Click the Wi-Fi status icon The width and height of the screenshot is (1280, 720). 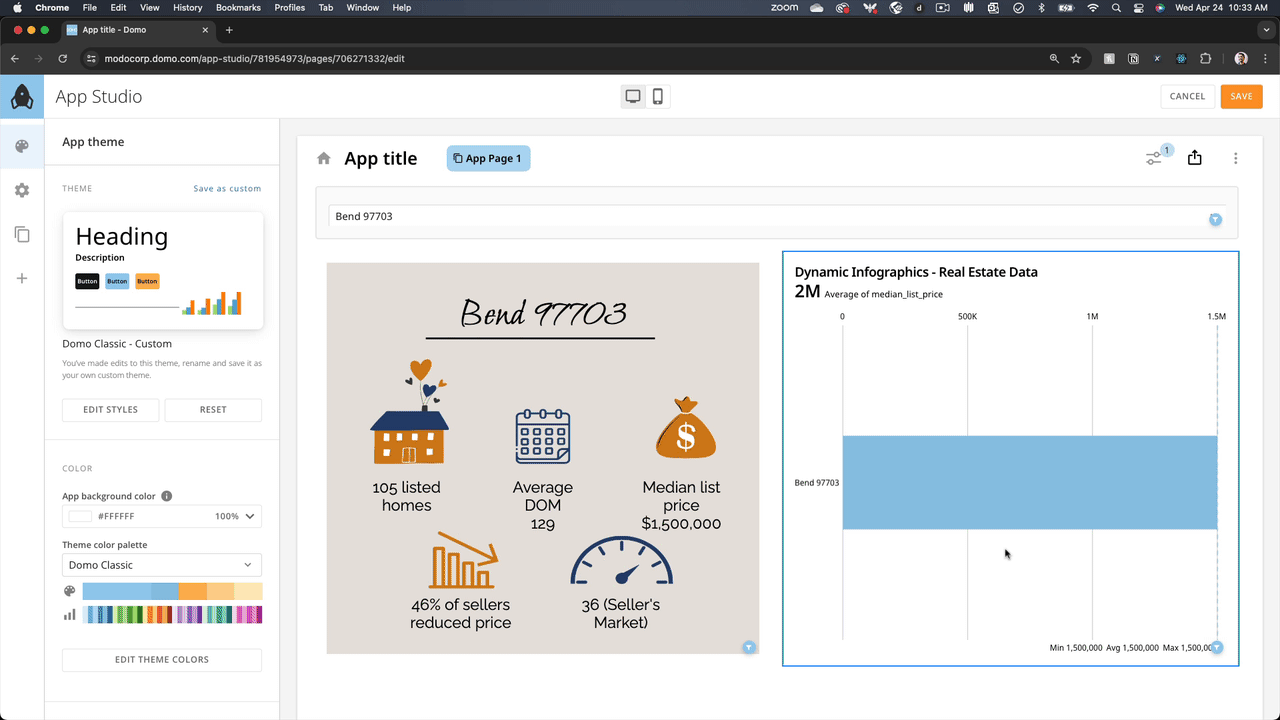coord(1092,7)
